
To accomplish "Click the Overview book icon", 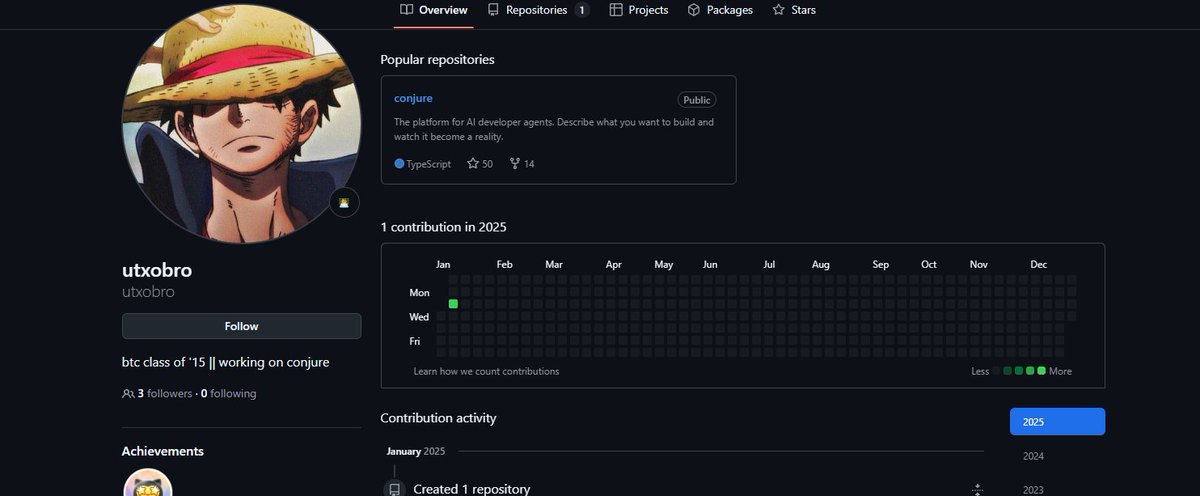I will pos(406,10).
